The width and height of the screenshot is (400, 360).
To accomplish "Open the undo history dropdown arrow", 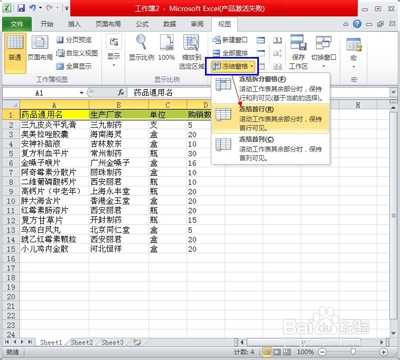I will pos(40,8).
